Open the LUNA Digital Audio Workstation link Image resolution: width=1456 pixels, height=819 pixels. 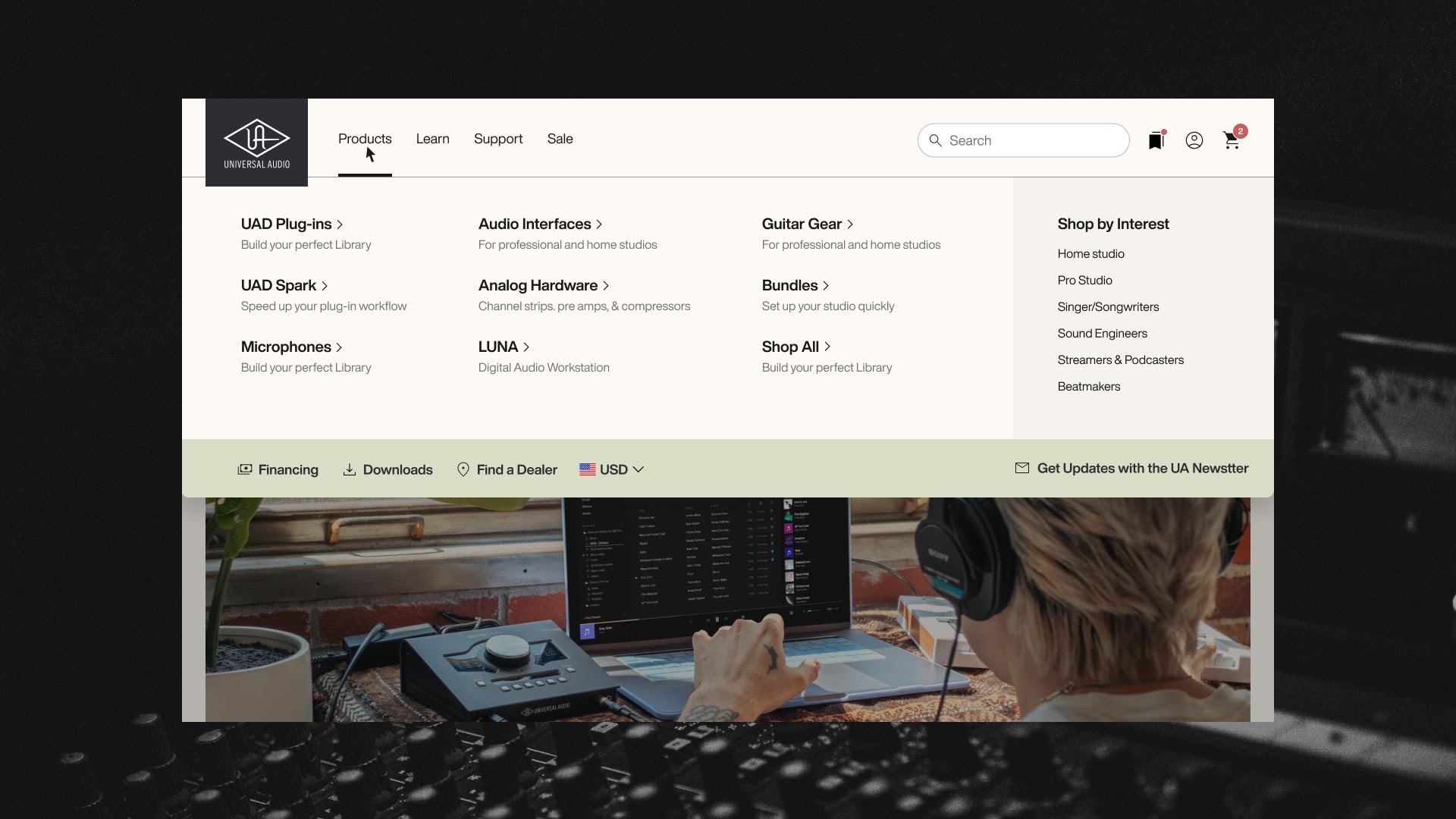click(497, 347)
